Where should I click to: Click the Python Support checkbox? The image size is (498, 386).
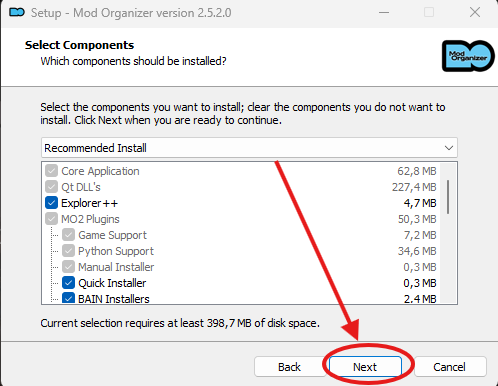click(68, 251)
